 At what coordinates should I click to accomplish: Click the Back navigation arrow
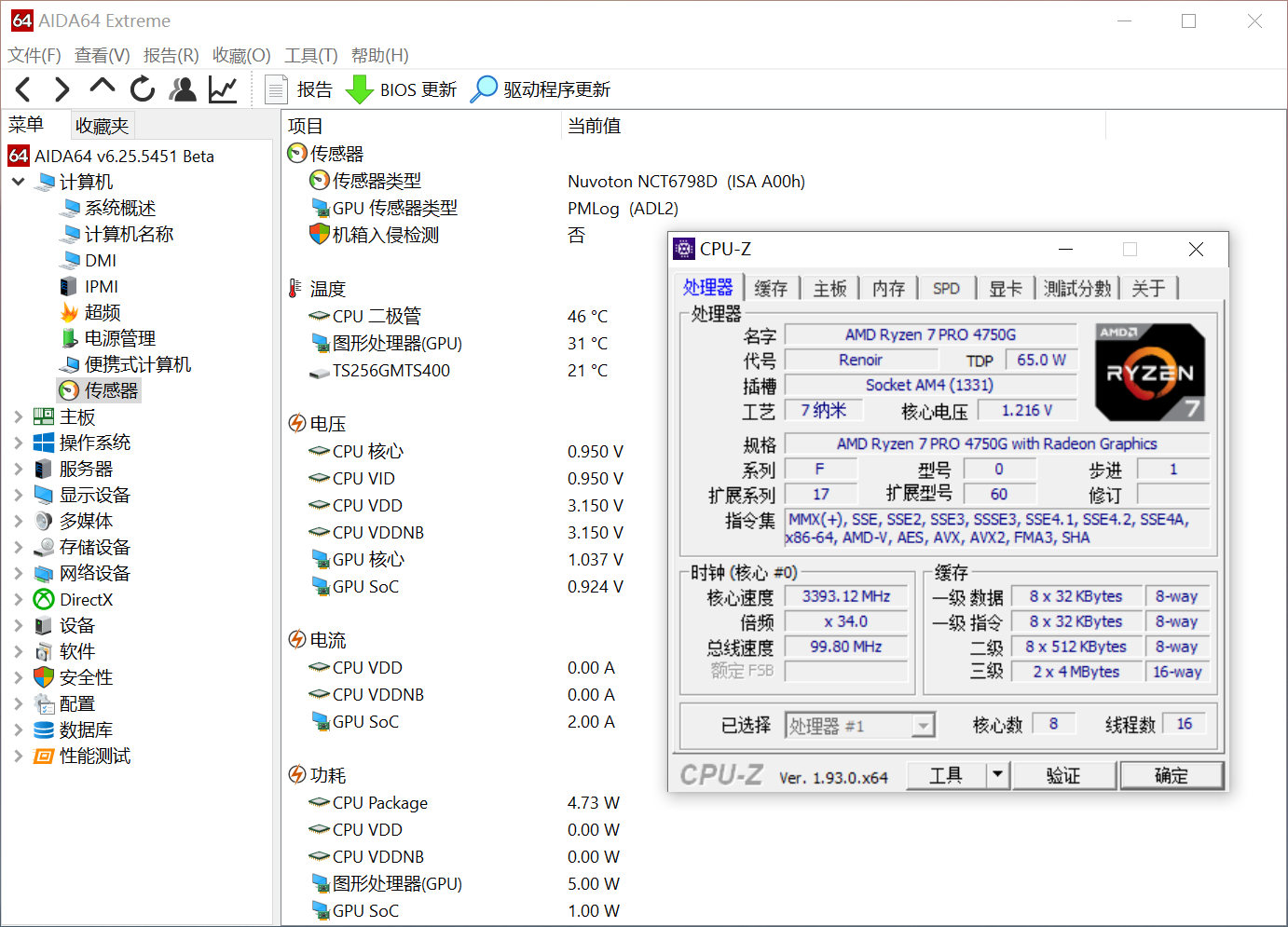23,89
